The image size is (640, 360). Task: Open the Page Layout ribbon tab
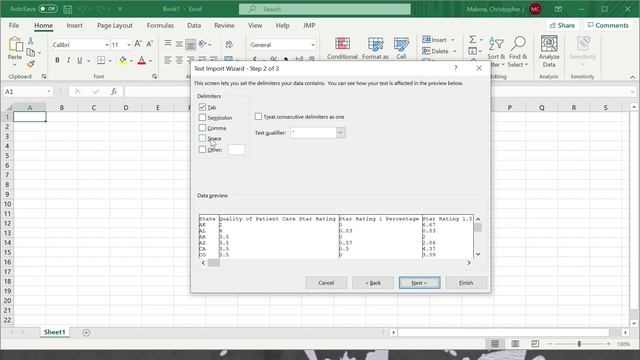tap(115, 25)
